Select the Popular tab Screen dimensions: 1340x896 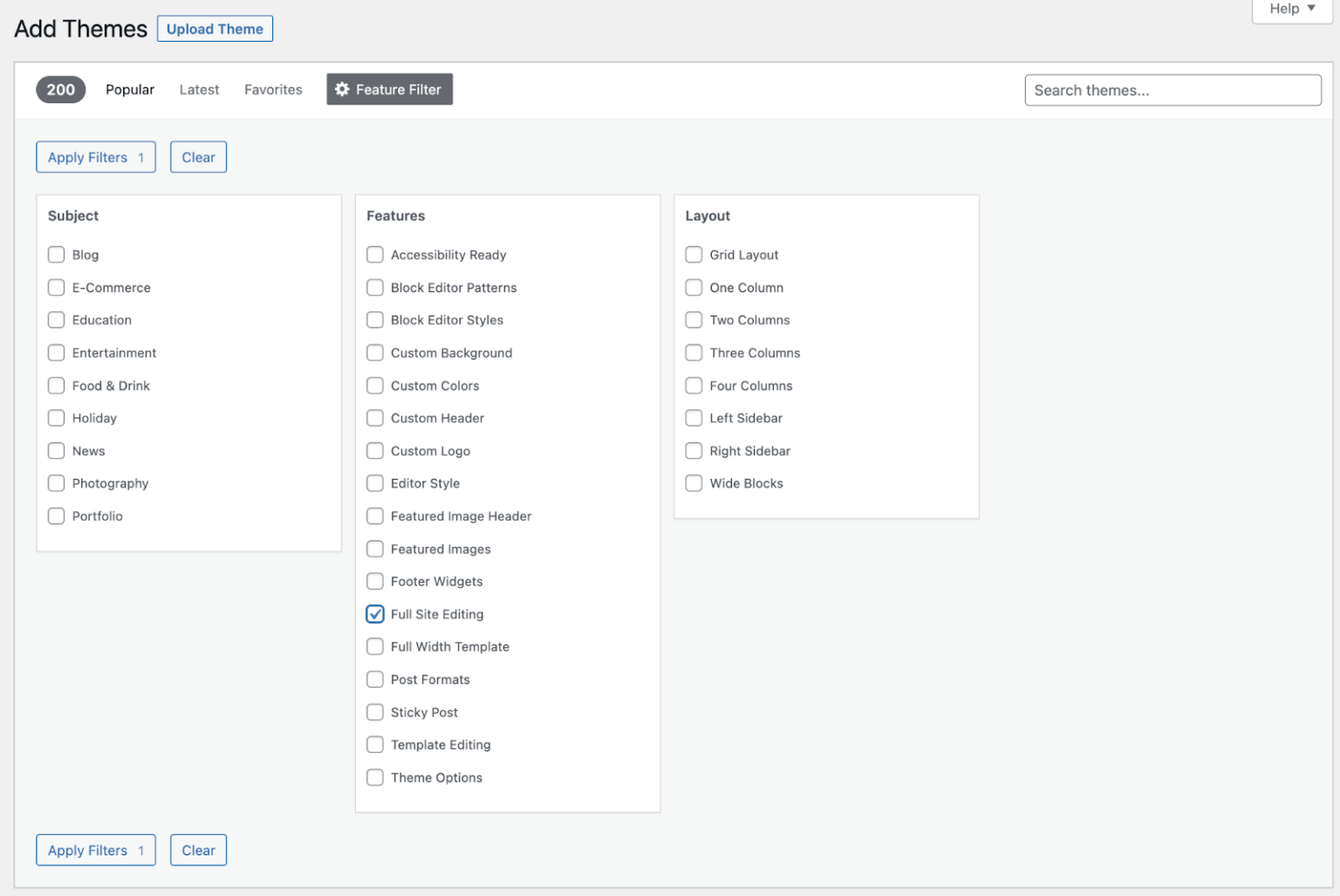[129, 89]
